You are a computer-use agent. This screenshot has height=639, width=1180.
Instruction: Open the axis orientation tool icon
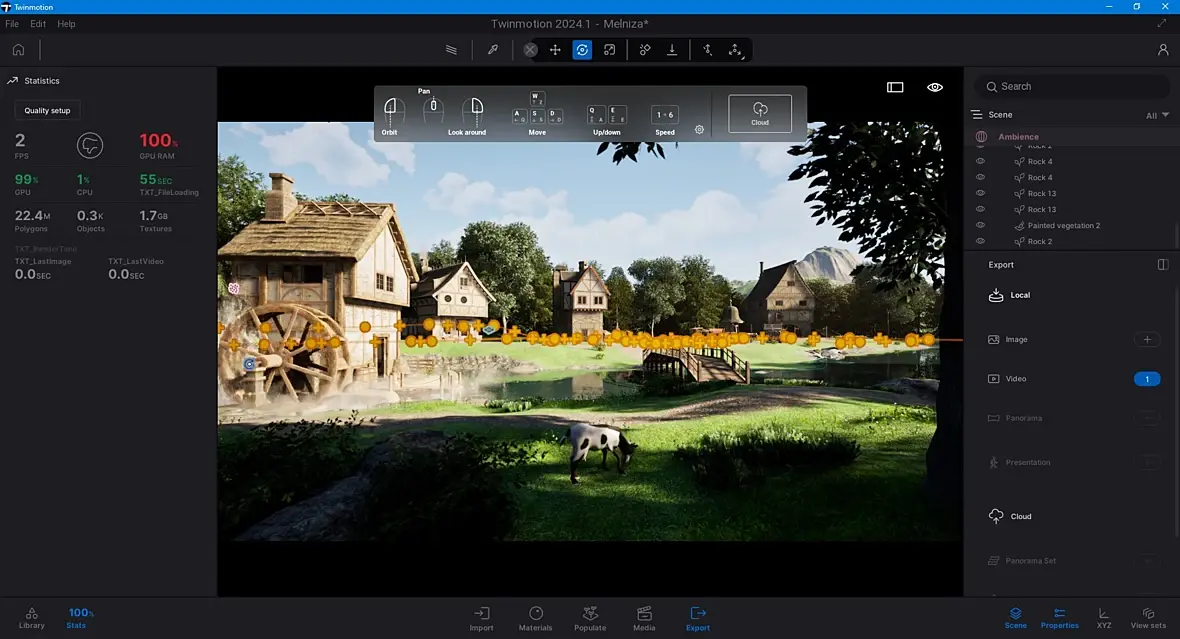734,50
